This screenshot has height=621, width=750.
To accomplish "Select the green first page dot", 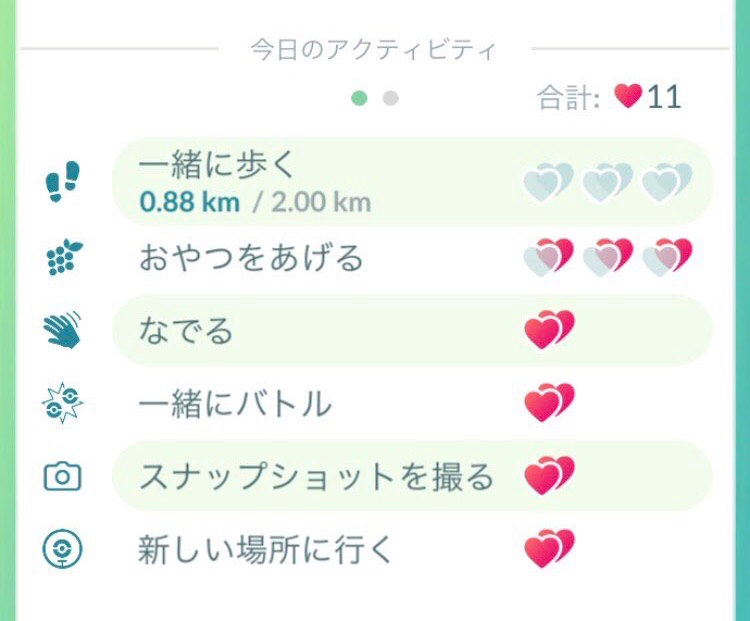I will coord(359,98).
